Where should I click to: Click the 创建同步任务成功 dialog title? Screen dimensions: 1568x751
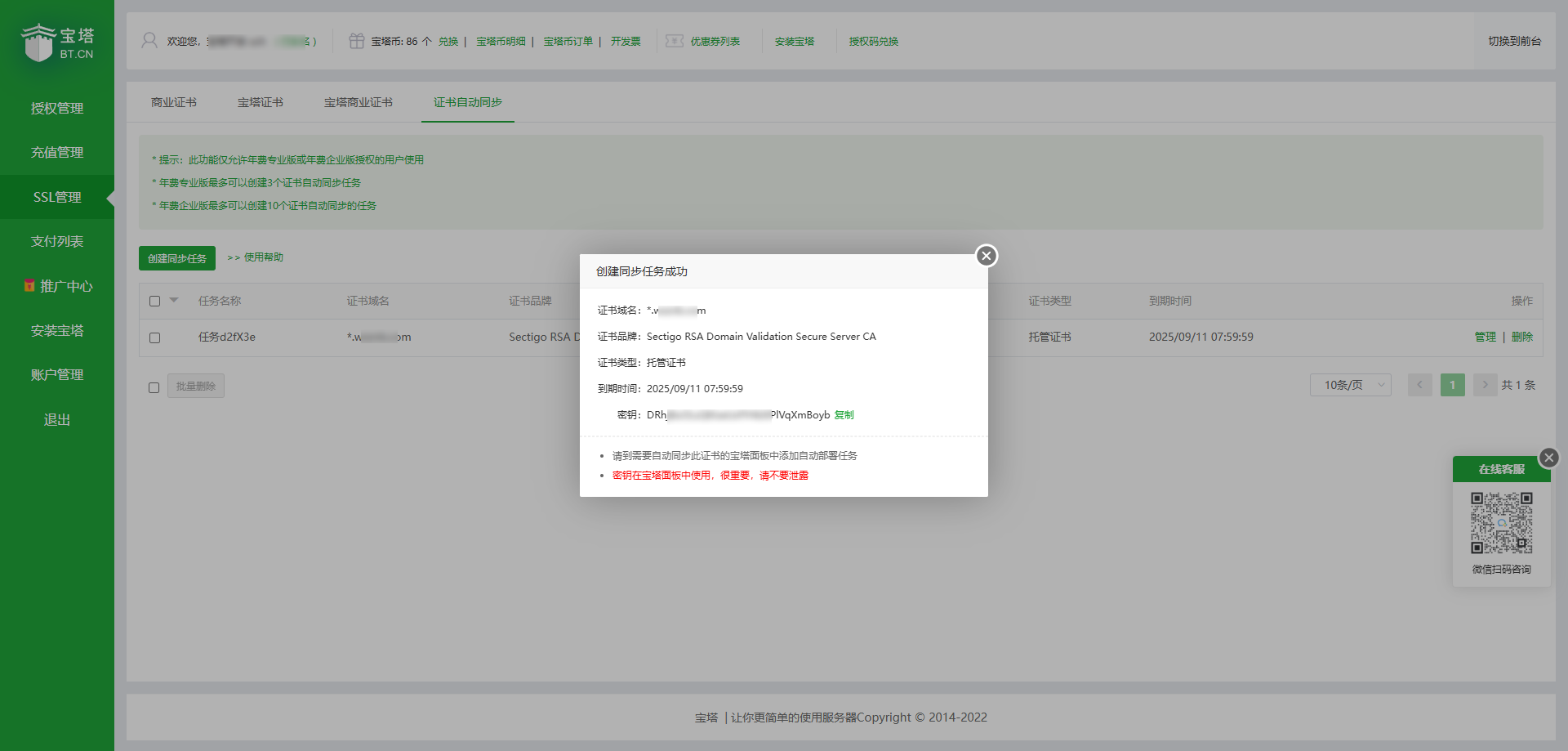[x=642, y=271]
